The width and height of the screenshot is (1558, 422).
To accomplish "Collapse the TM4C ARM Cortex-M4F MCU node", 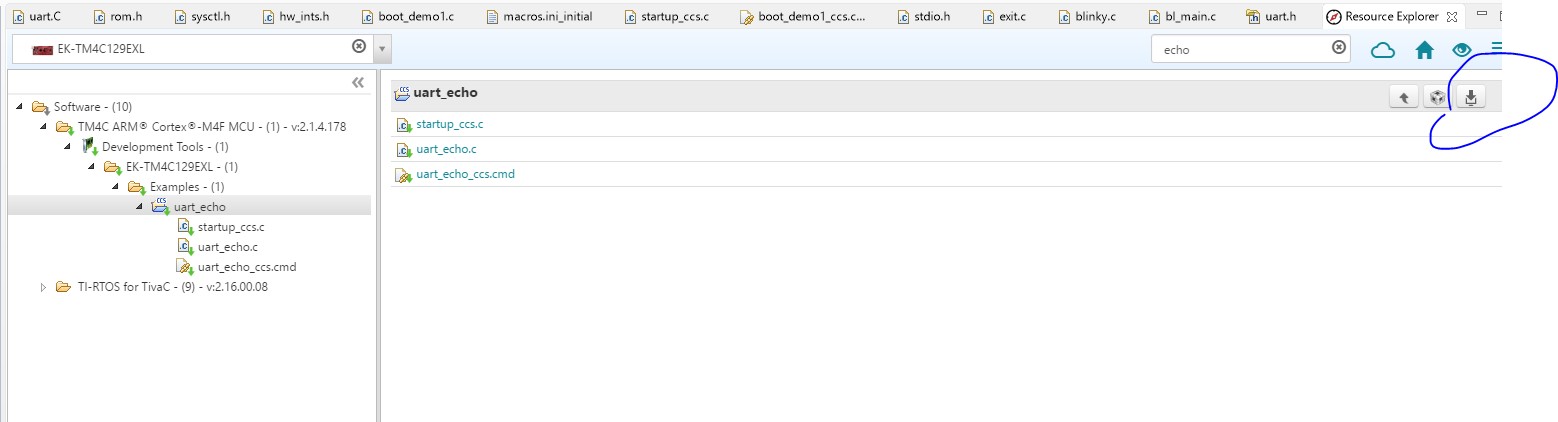I will pos(43,127).
